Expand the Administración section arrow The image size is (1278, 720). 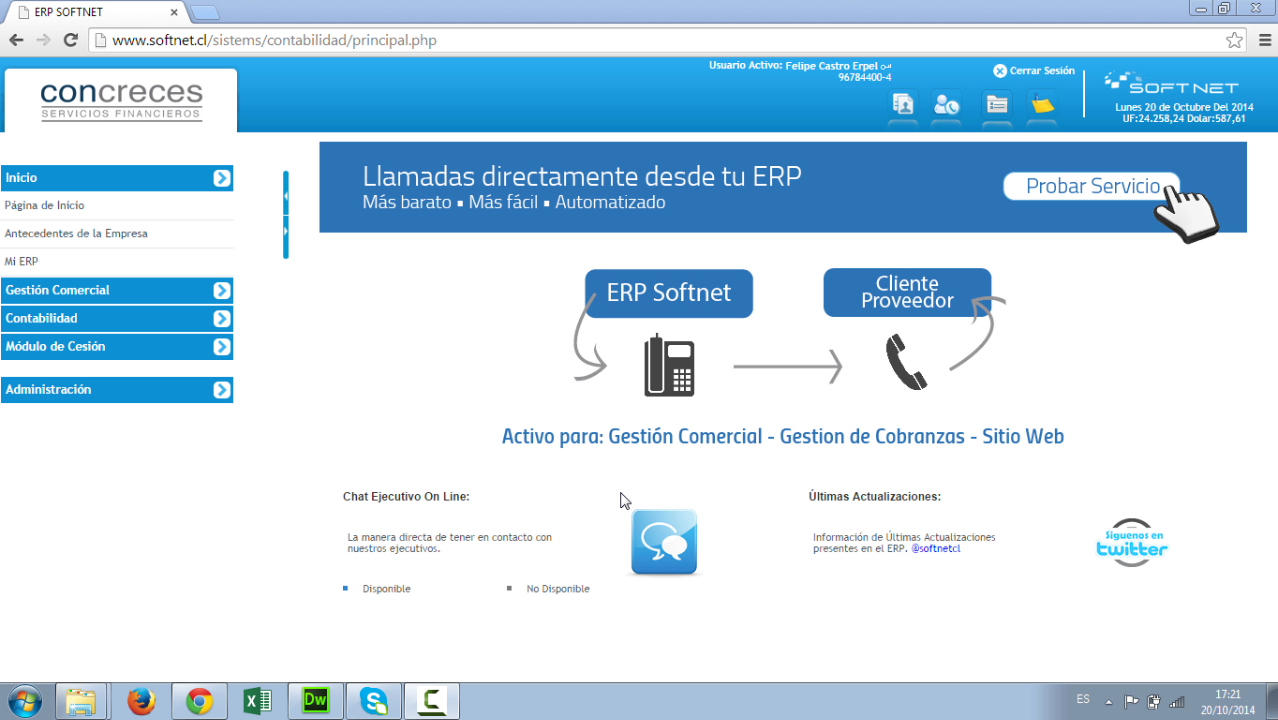coord(222,390)
